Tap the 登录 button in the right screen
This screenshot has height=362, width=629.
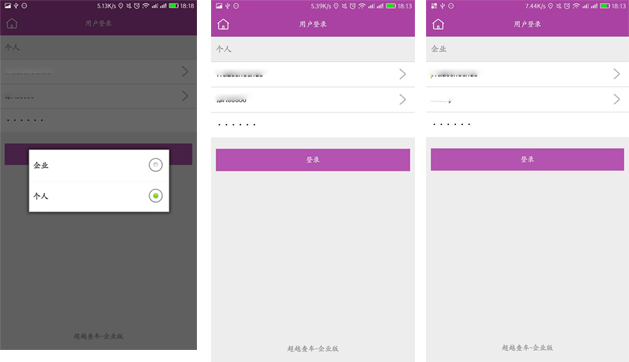click(x=527, y=159)
